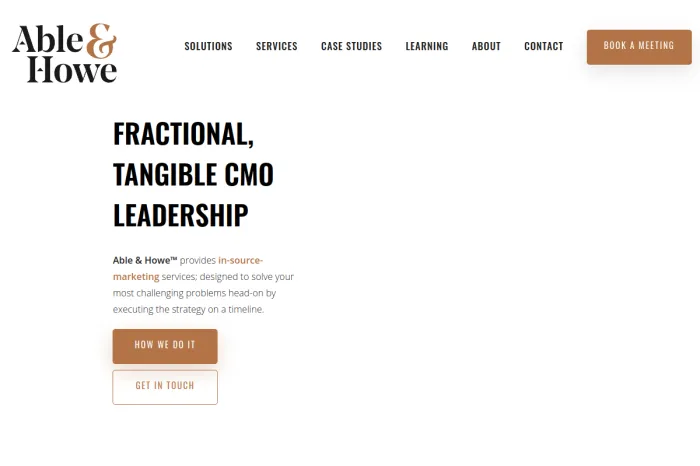Click the word Able in the logo
The width and height of the screenshot is (700, 466).
click(48, 39)
